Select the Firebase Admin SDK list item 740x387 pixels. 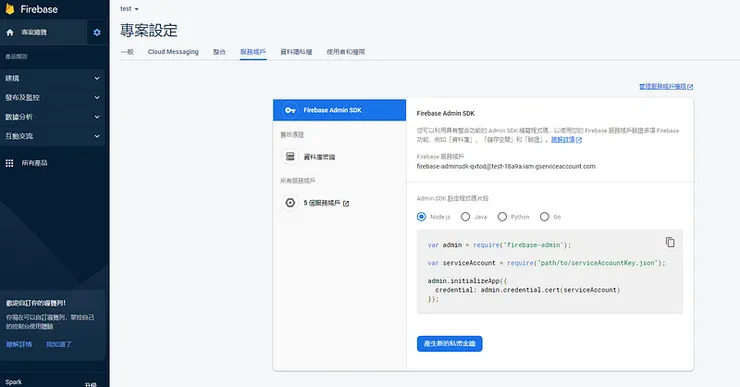click(339, 110)
